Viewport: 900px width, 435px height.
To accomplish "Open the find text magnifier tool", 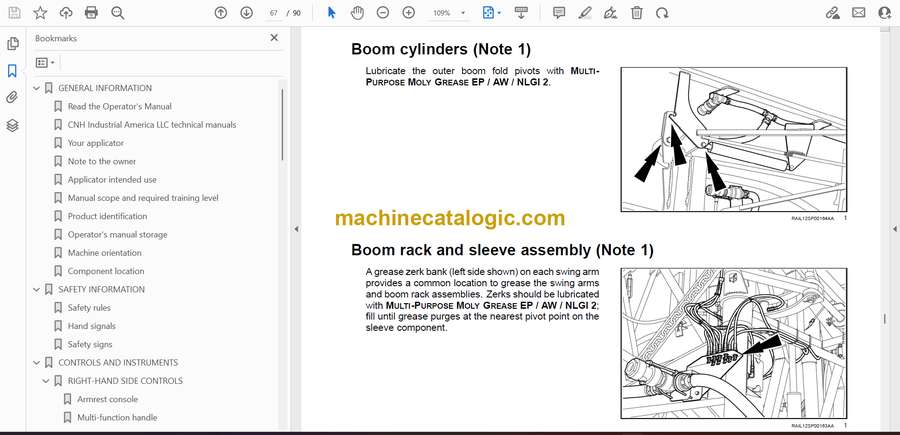I will click(118, 13).
